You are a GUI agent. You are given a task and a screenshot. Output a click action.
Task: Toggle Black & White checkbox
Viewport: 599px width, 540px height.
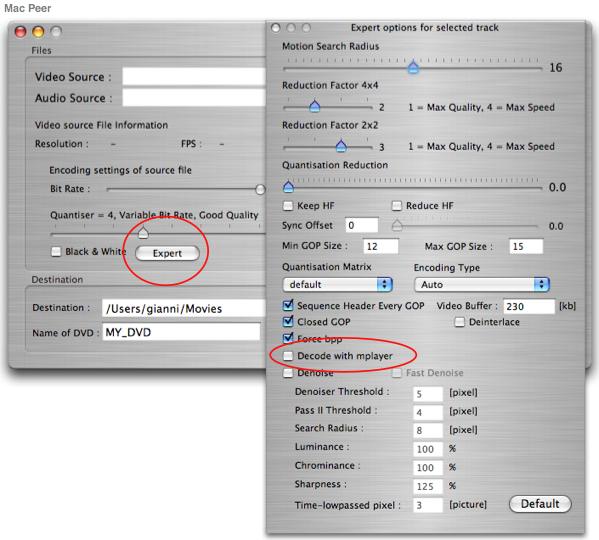click(x=56, y=252)
